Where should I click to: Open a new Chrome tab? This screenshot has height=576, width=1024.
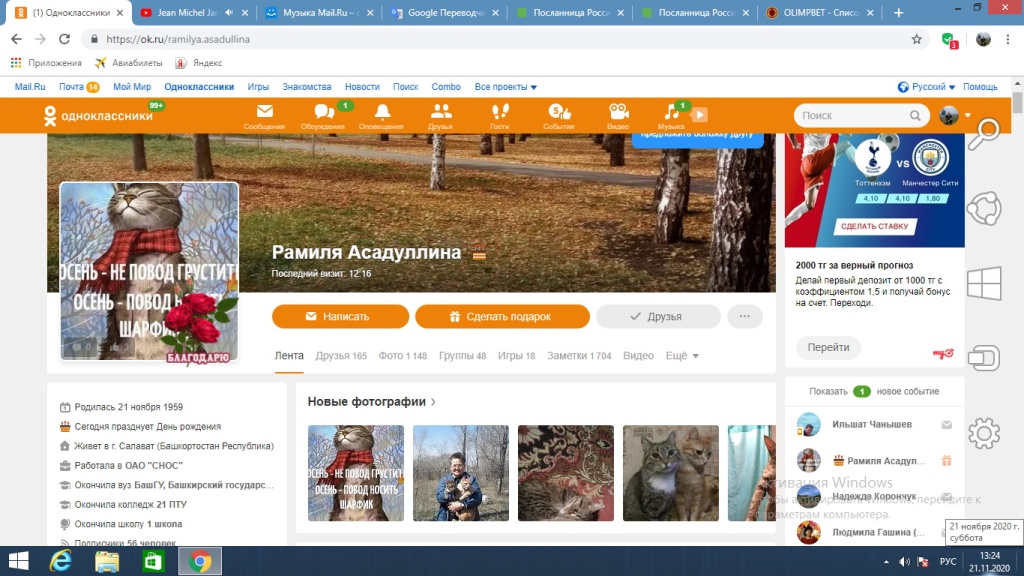pyautogui.click(x=899, y=12)
